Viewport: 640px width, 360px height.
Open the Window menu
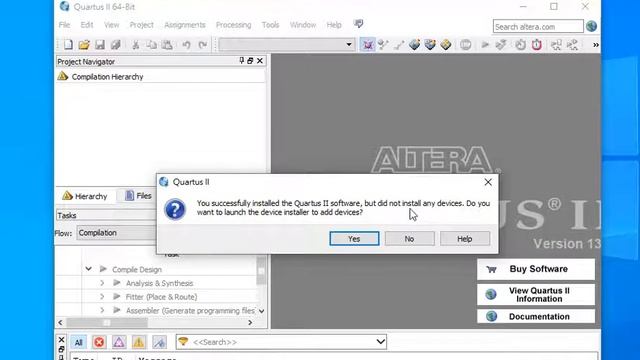tap(303, 25)
